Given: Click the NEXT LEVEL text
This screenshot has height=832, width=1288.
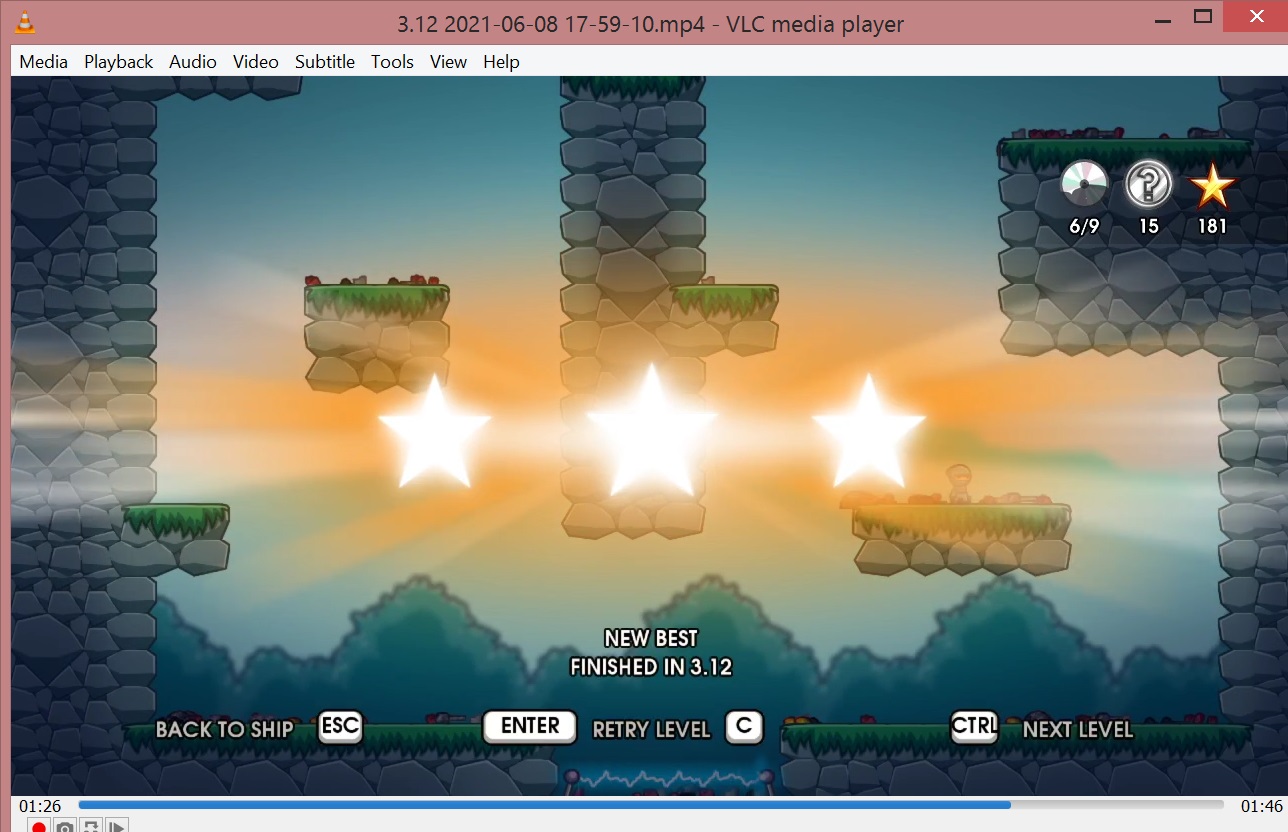Looking at the screenshot, I should pyautogui.click(x=1078, y=730).
